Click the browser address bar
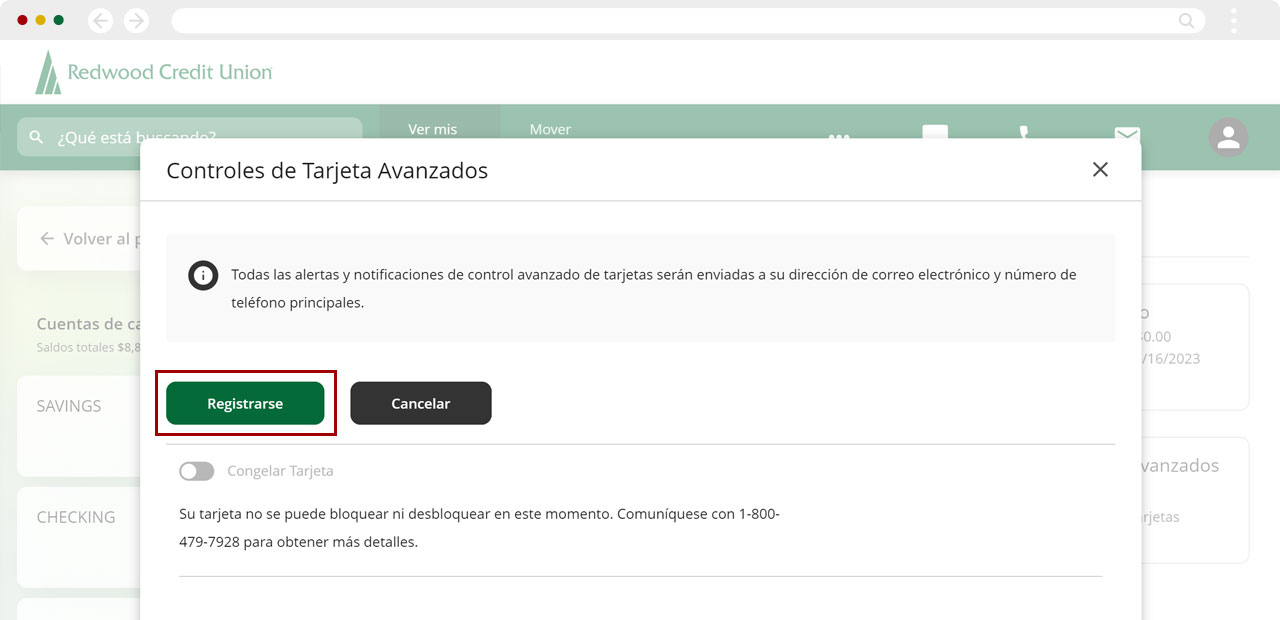This screenshot has height=620, width=1280. (x=670, y=20)
